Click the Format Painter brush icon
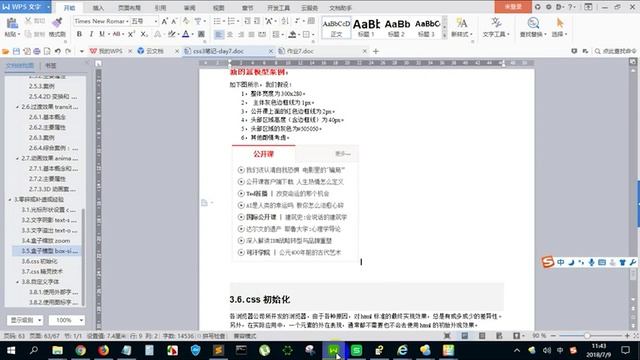This screenshot has width=640, height=360. 57,24
